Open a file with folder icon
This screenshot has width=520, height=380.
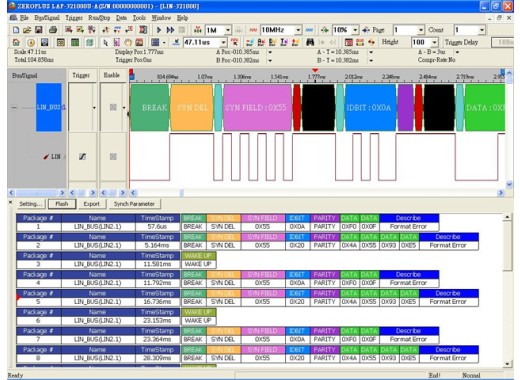pos(27,30)
